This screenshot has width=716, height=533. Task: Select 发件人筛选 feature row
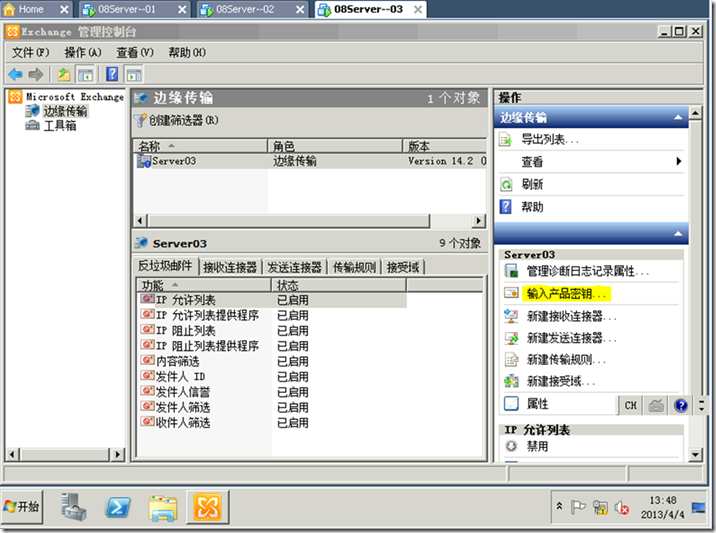coord(272,407)
